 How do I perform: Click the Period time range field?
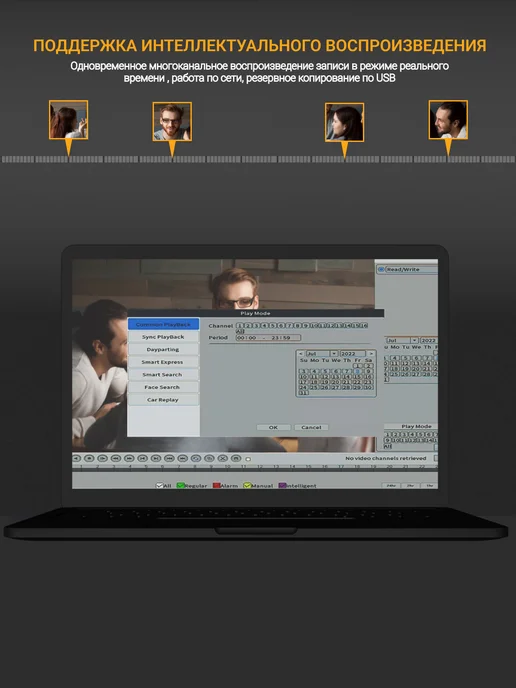[x=268, y=337]
